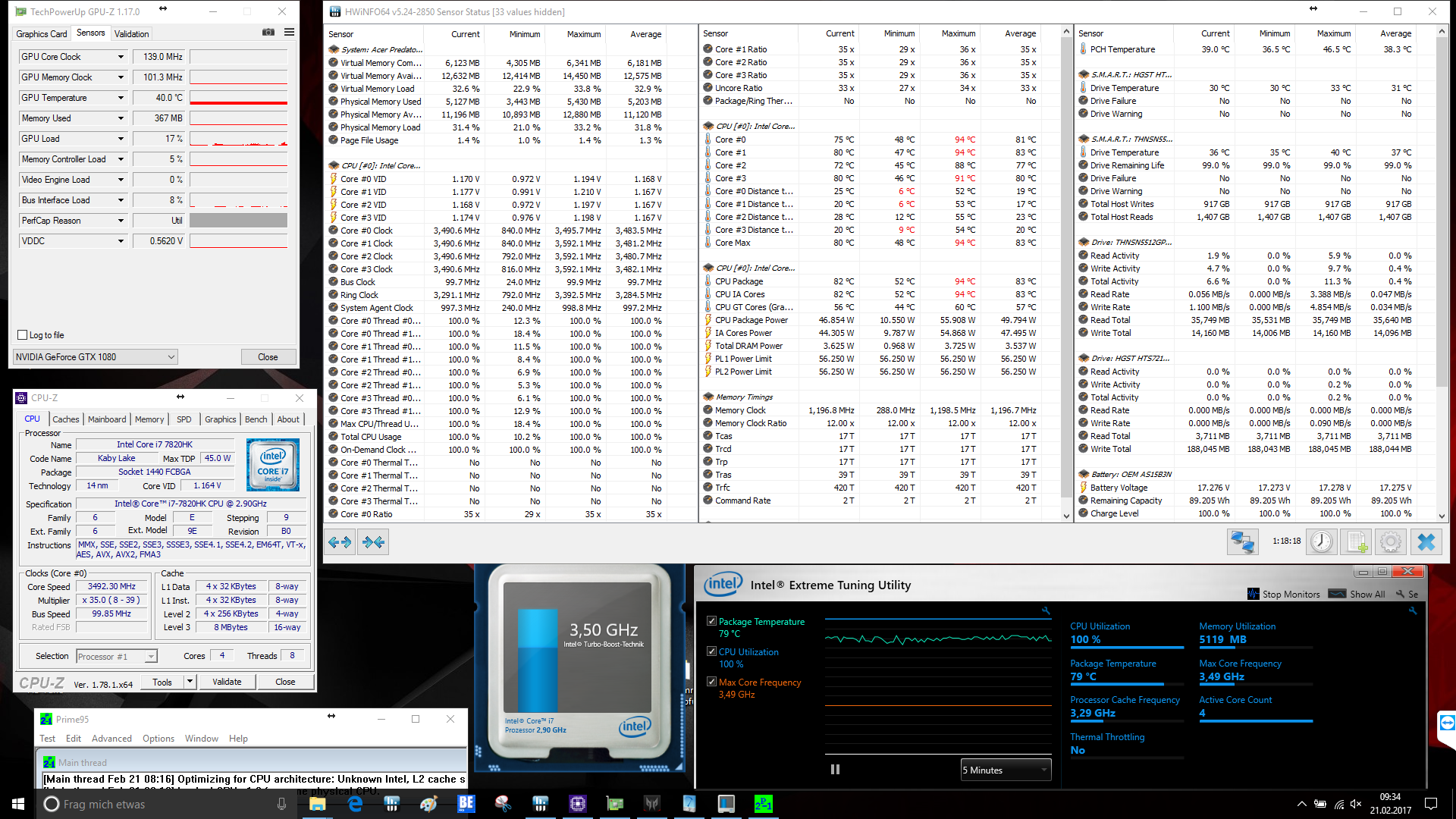Pause the XTU monitoring graph
1456x819 pixels.
tap(835, 770)
